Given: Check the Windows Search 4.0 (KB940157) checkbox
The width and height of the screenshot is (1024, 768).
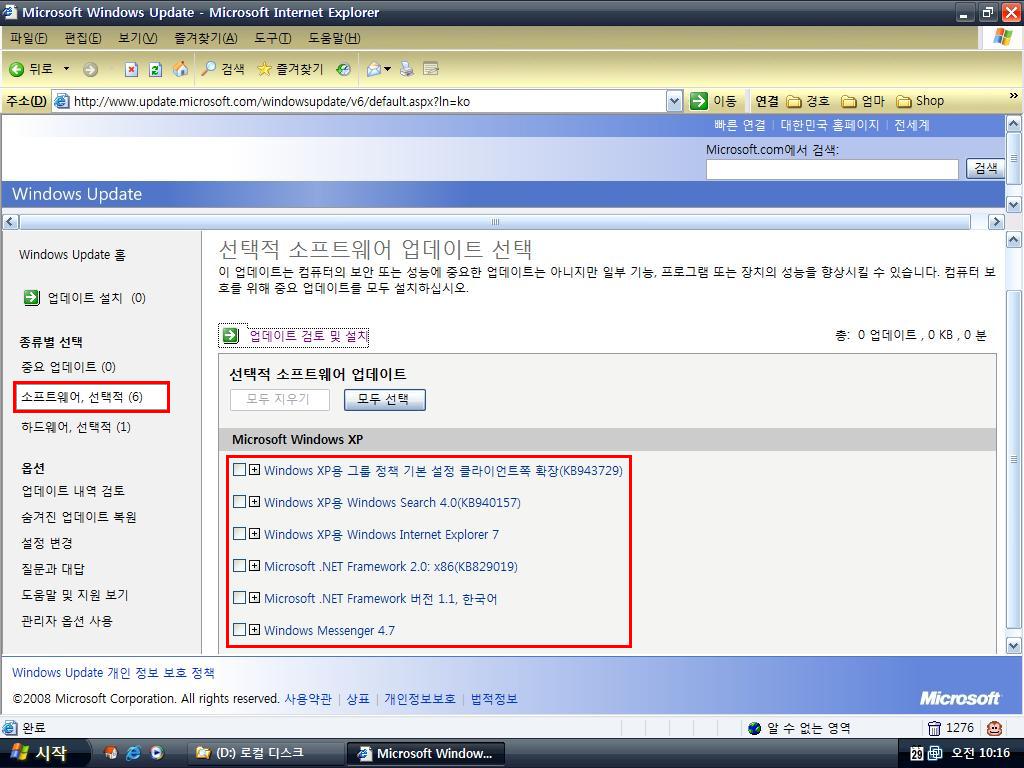Looking at the screenshot, I should point(239,502).
